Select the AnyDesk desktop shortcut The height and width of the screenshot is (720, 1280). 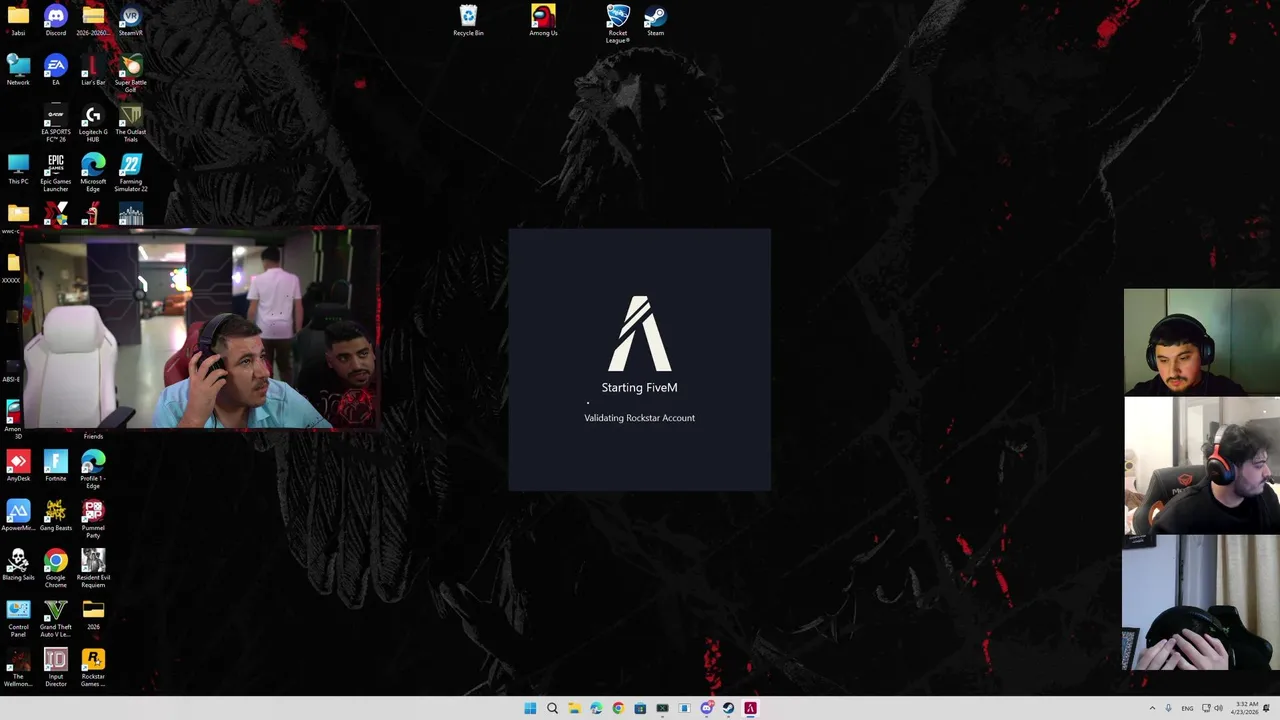click(x=18, y=466)
